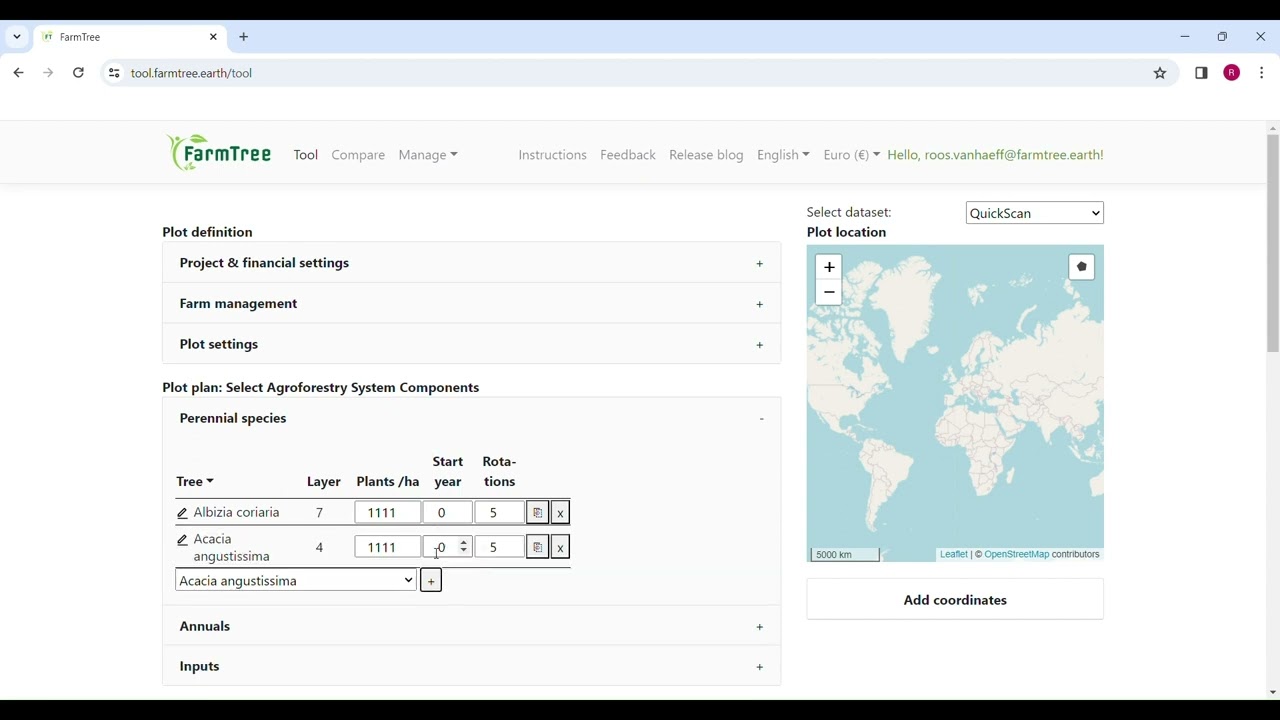
Task: Edit Albizia coriaria start year field
Action: coord(447,513)
